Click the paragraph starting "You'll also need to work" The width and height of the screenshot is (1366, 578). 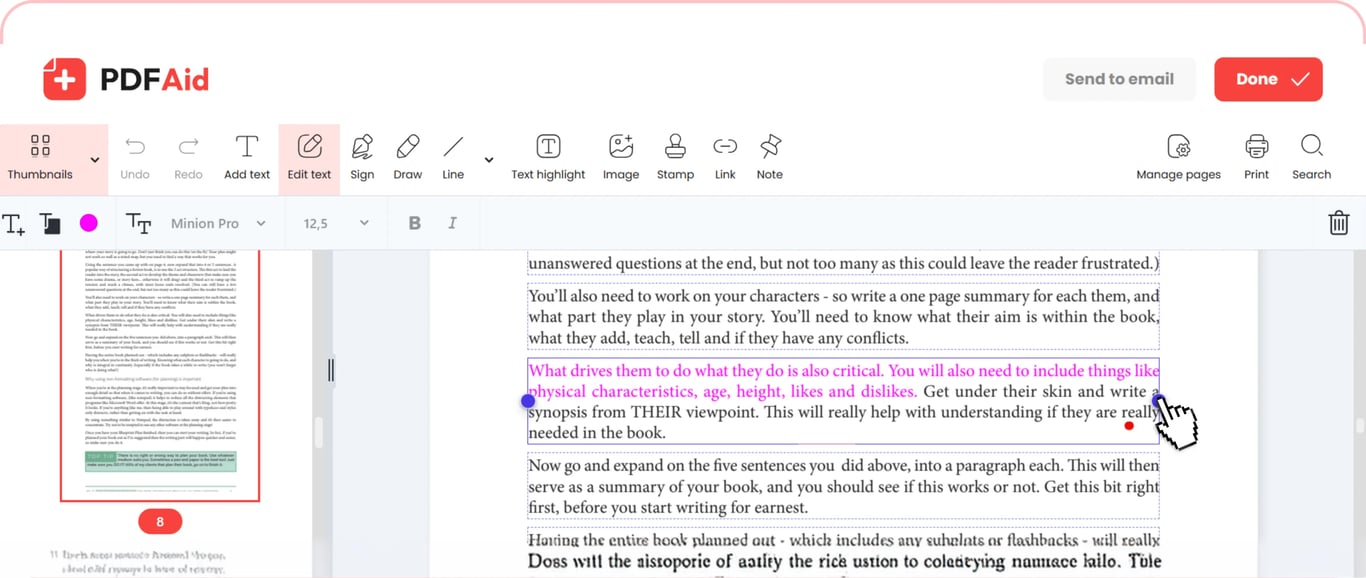click(x=843, y=317)
